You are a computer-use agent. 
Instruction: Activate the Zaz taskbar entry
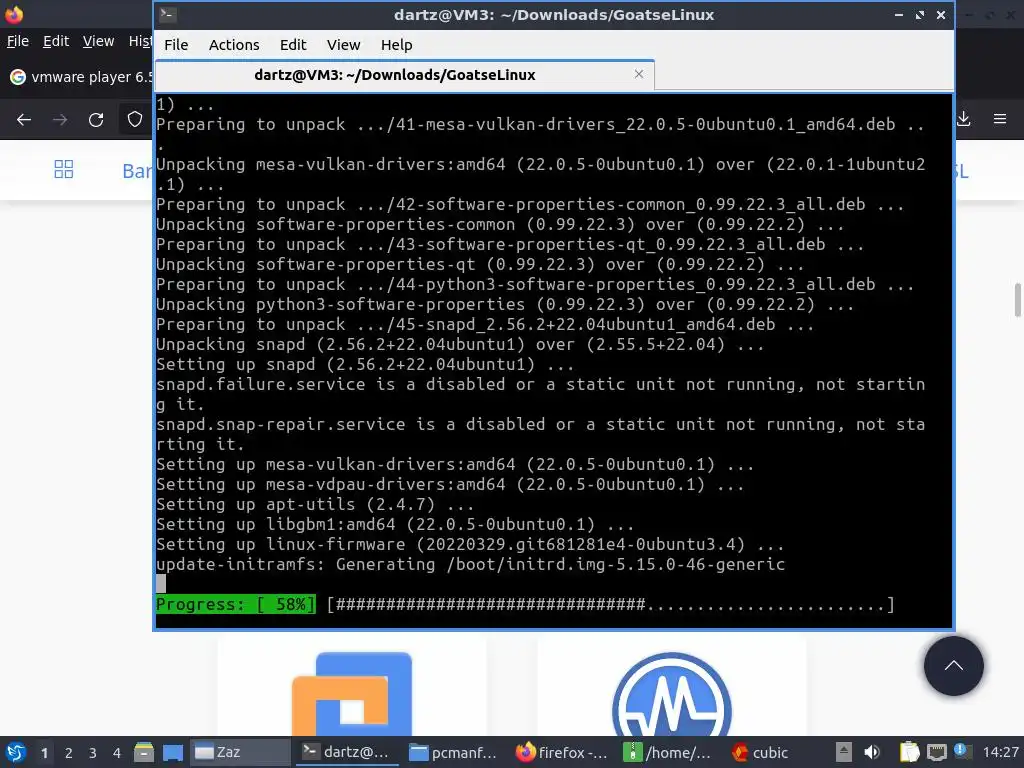point(240,752)
